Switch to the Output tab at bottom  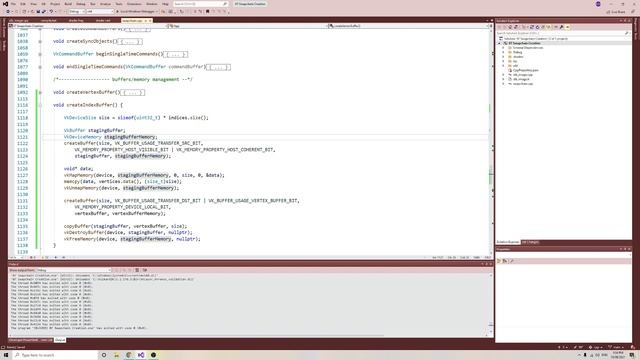pos(60,340)
